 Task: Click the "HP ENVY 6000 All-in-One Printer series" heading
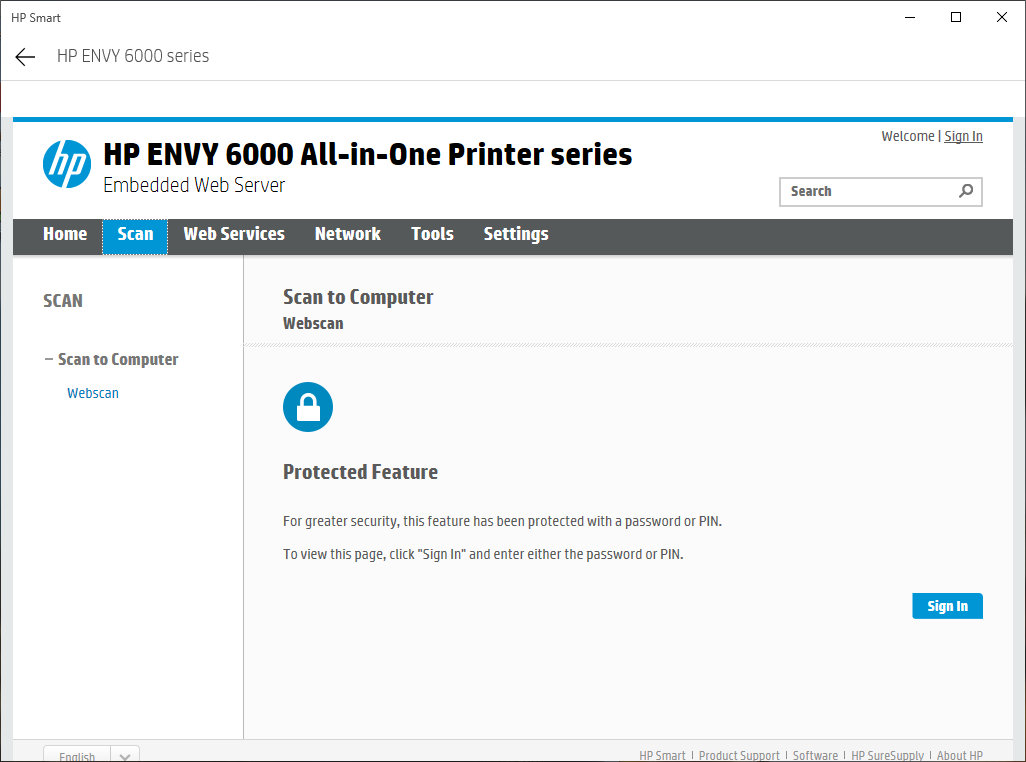pyautogui.click(x=368, y=154)
